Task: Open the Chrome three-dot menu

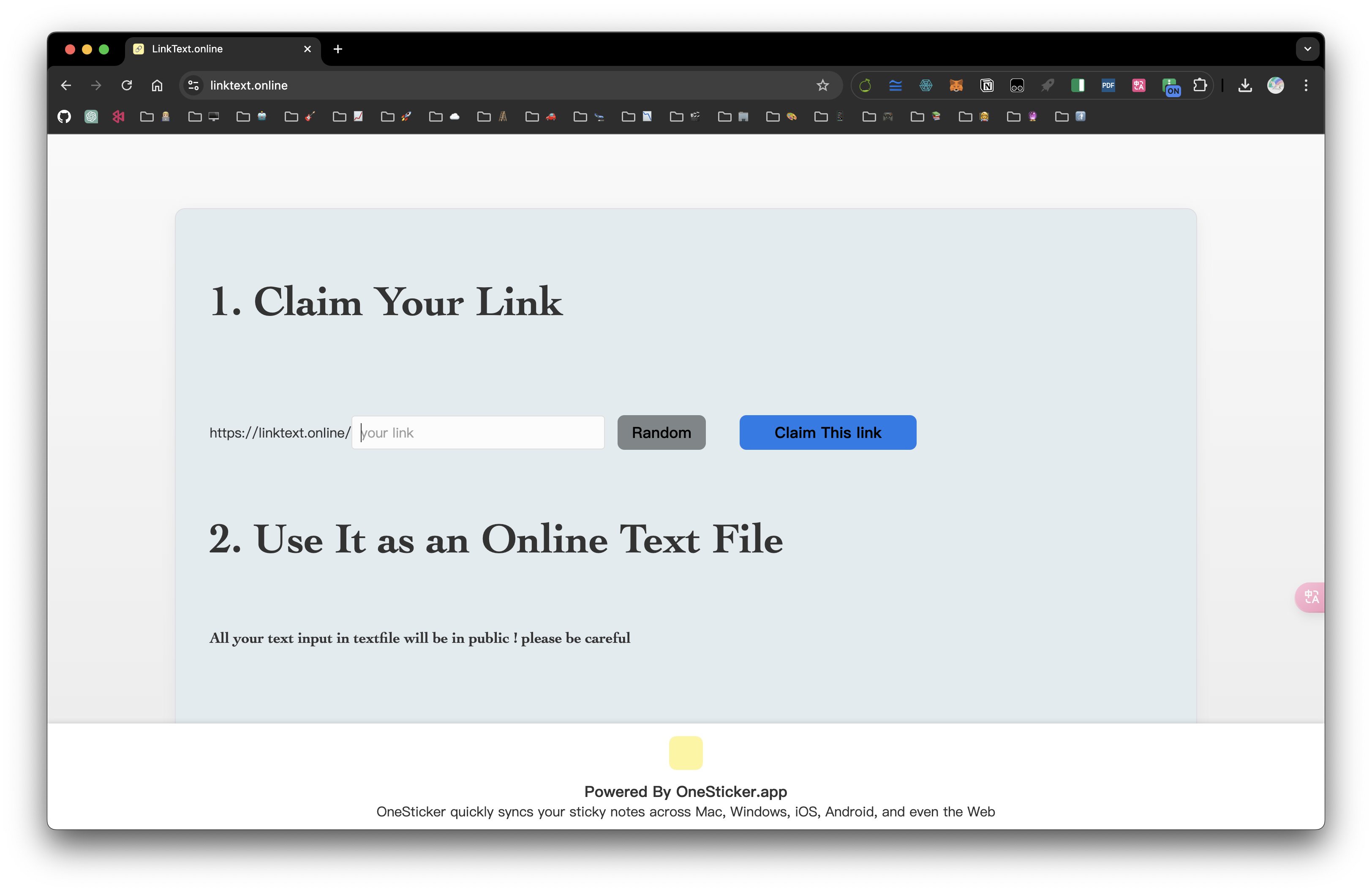Action: pyautogui.click(x=1306, y=85)
